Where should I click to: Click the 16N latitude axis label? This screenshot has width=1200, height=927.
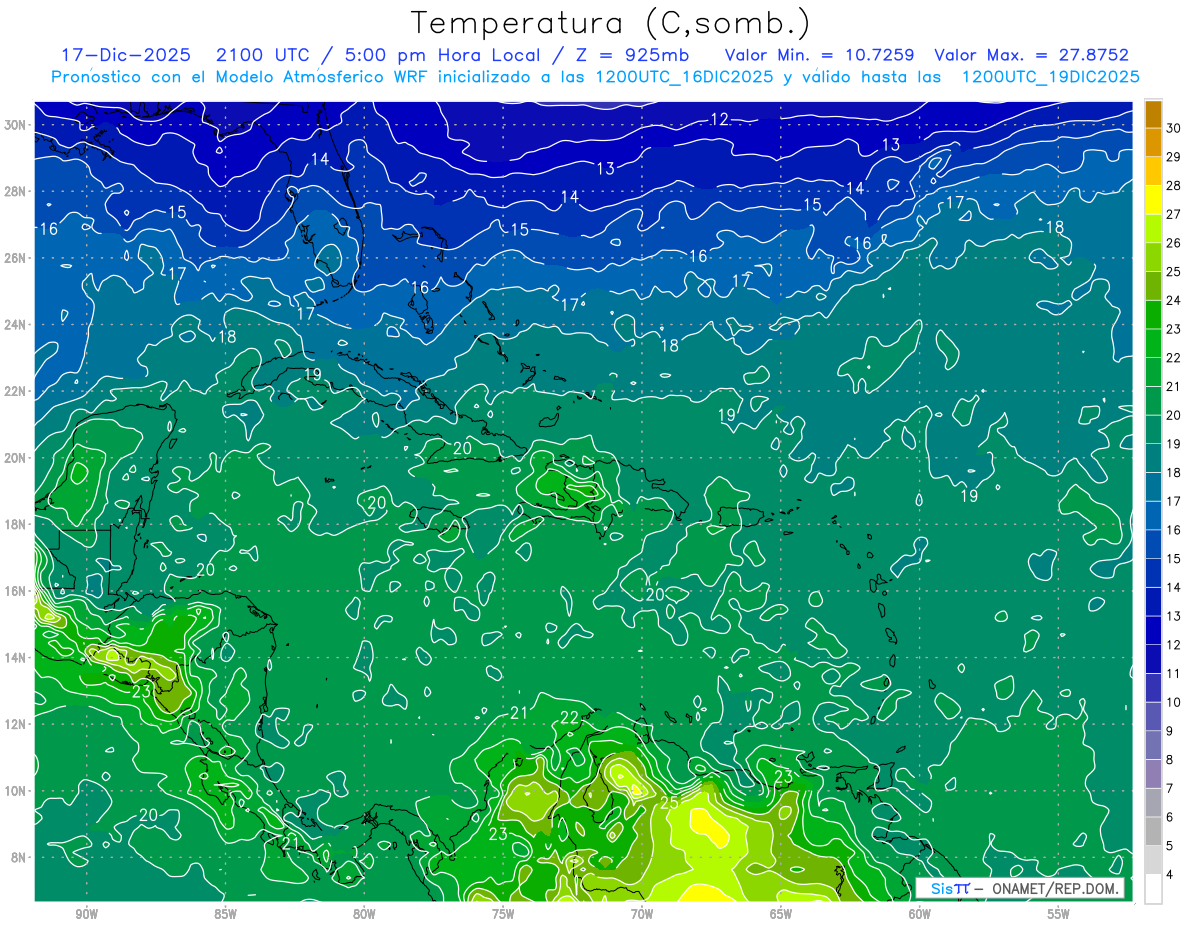pos(16,591)
